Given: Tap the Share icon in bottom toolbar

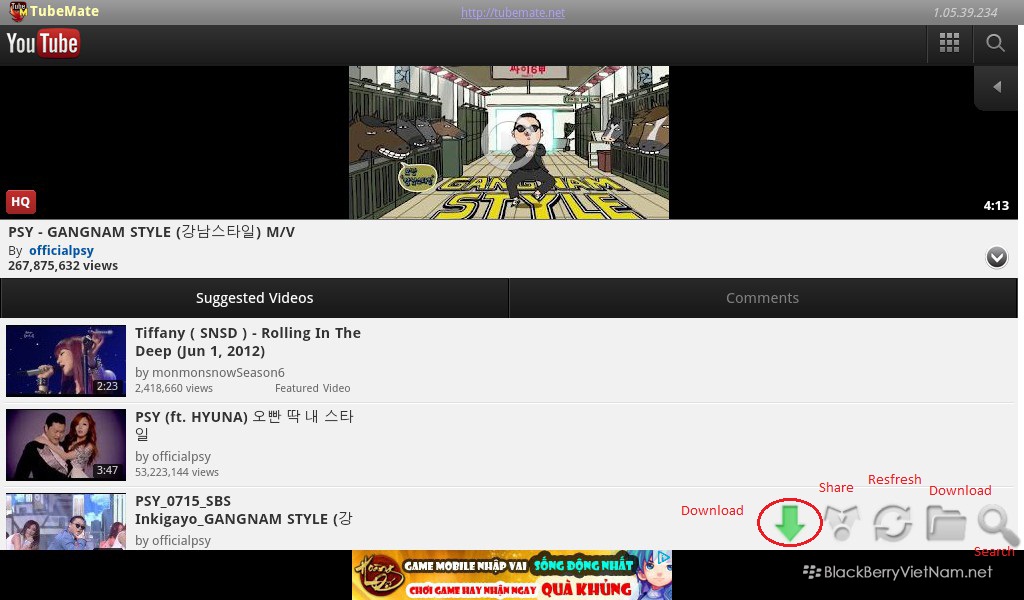Looking at the screenshot, I should (841, 523).
